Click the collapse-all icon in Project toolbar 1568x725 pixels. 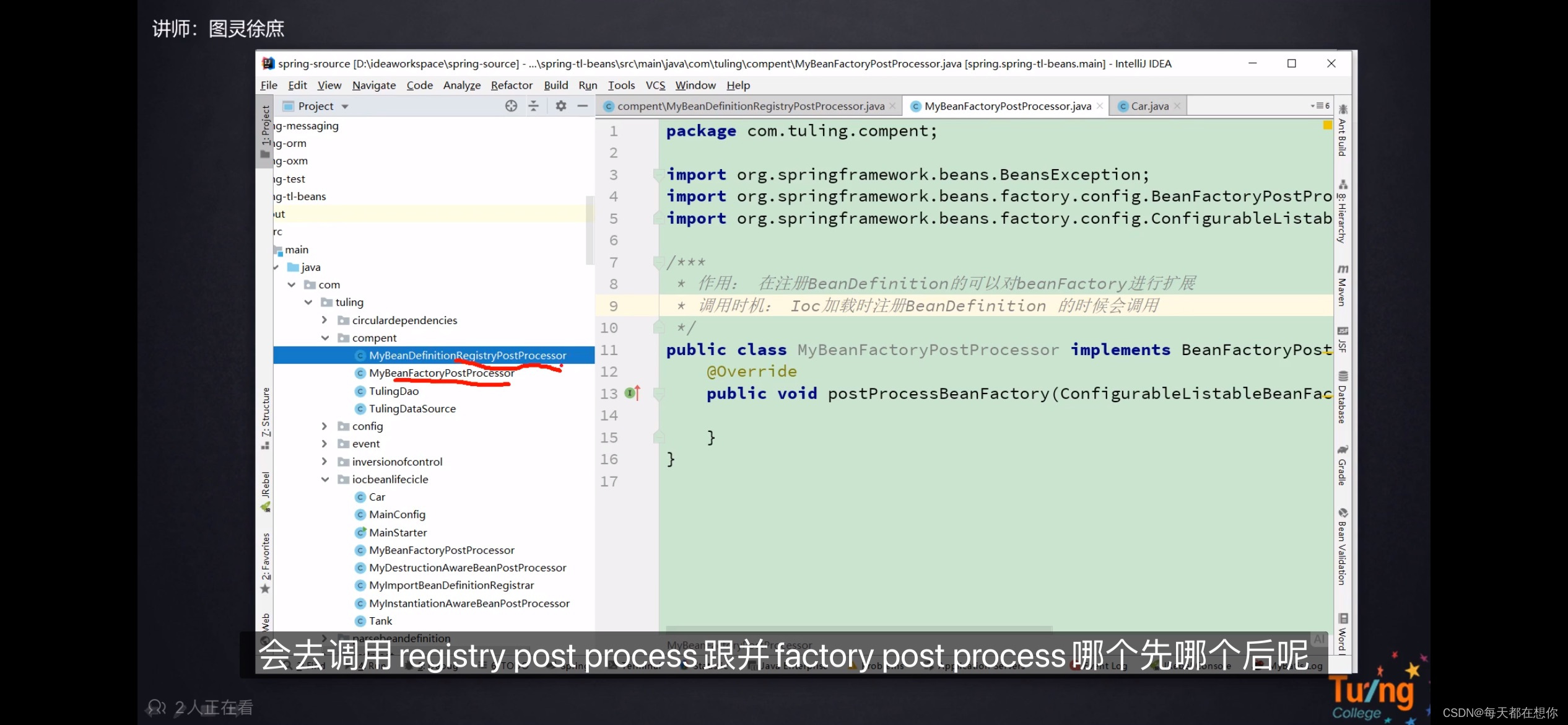pyautogui.click(x=533, y=106)
